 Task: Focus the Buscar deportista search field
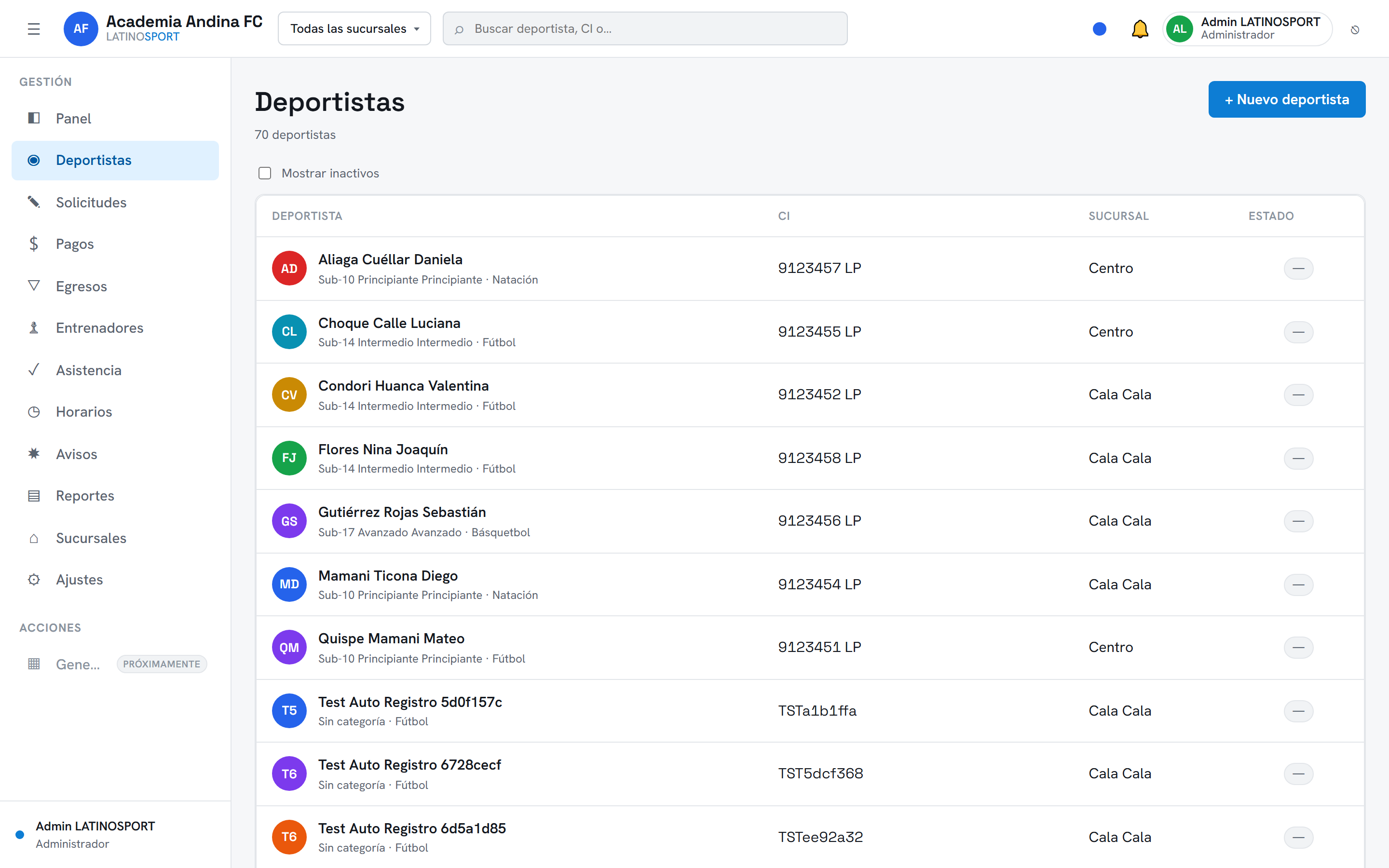644,29
